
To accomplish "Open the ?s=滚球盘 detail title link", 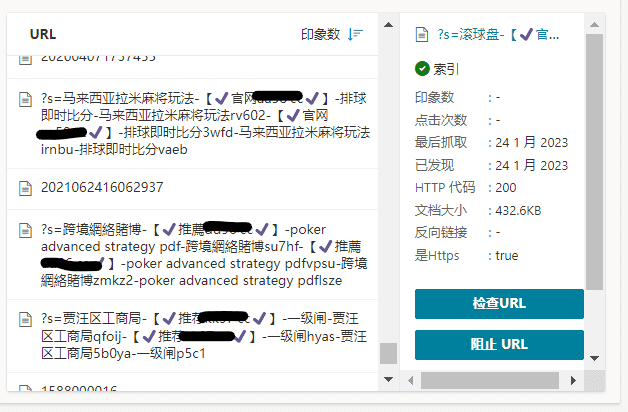I will pos(498,35).
